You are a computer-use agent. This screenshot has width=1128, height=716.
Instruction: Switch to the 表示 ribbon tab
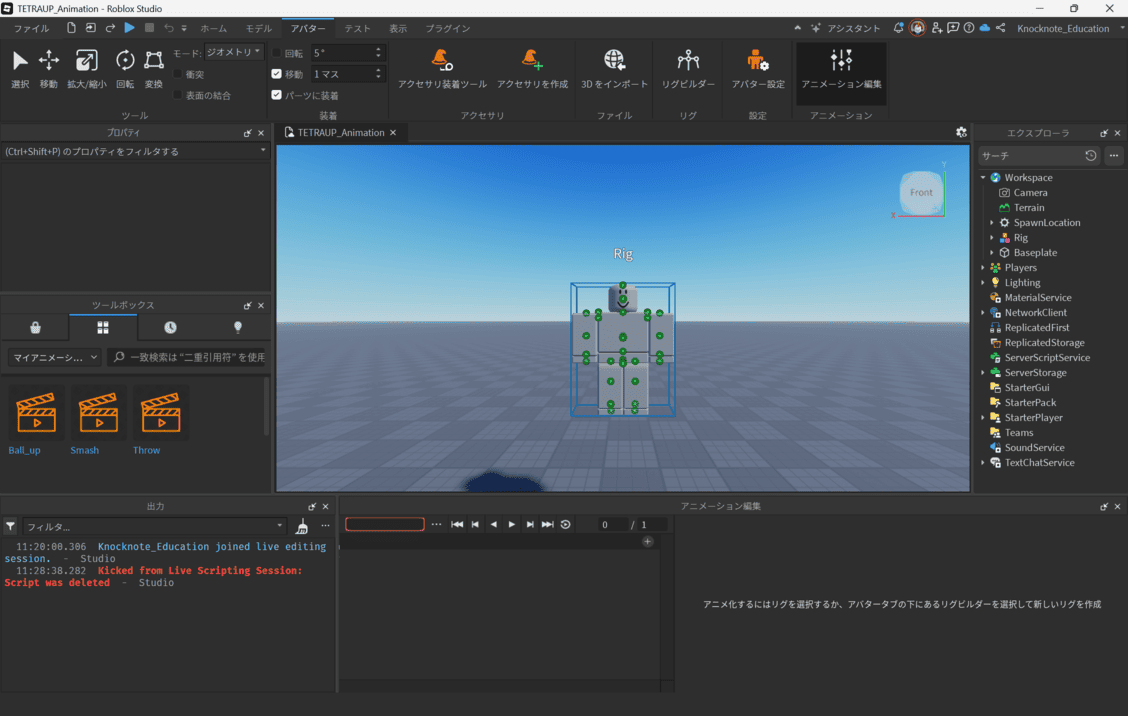click(398, 28)
